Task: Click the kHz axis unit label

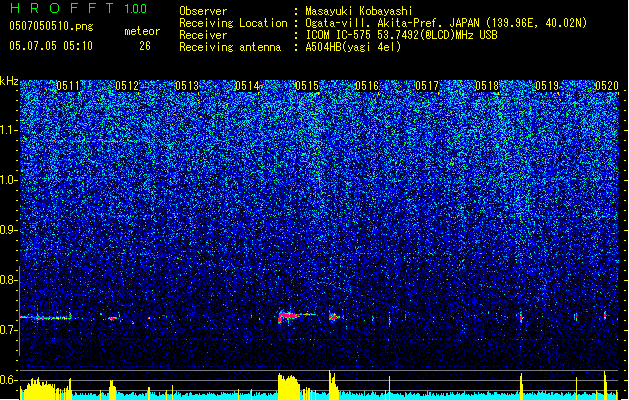Action: tap(9, 81)
